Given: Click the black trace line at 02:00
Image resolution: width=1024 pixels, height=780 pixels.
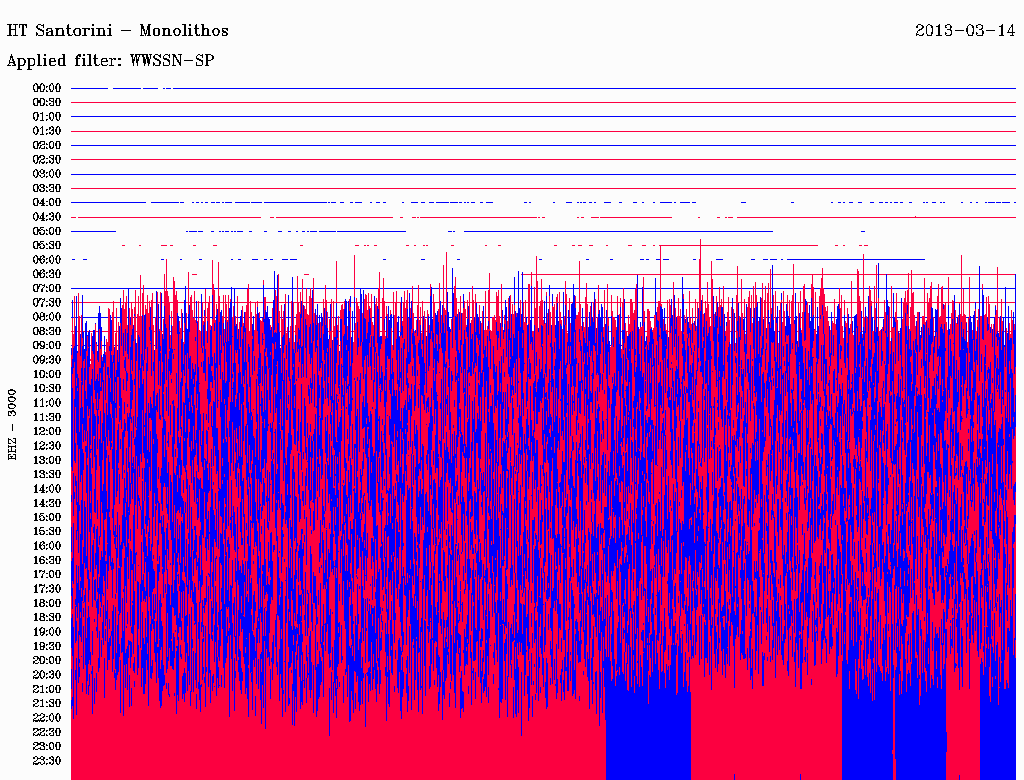Looking at the screenshot, I should (x=540, y=145).
